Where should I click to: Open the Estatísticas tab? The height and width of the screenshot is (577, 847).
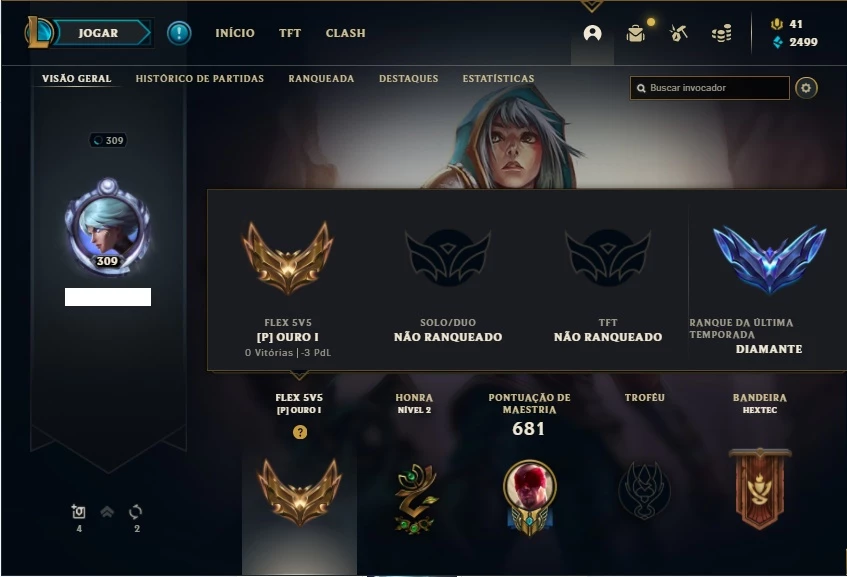click(499, 79)
